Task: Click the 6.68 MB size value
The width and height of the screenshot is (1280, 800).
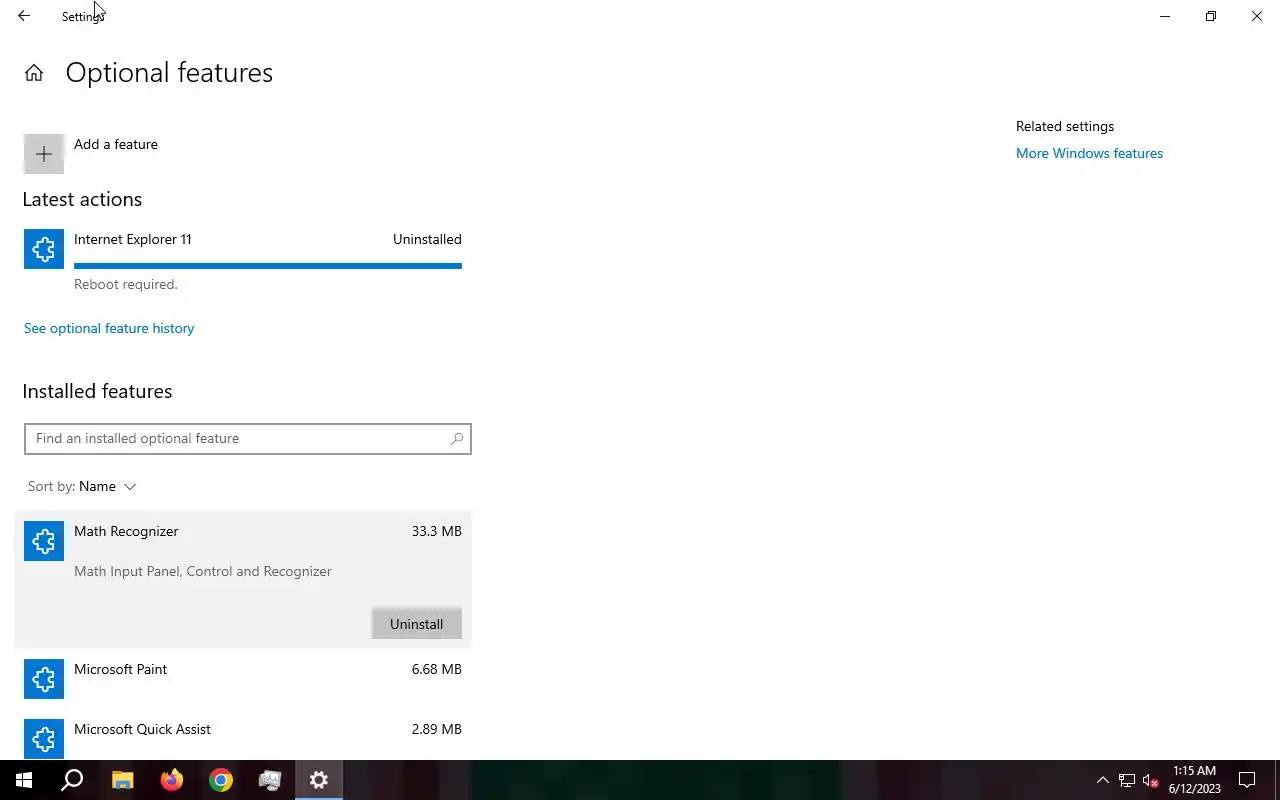Action: pyautogui.click(x=436, y=669)
